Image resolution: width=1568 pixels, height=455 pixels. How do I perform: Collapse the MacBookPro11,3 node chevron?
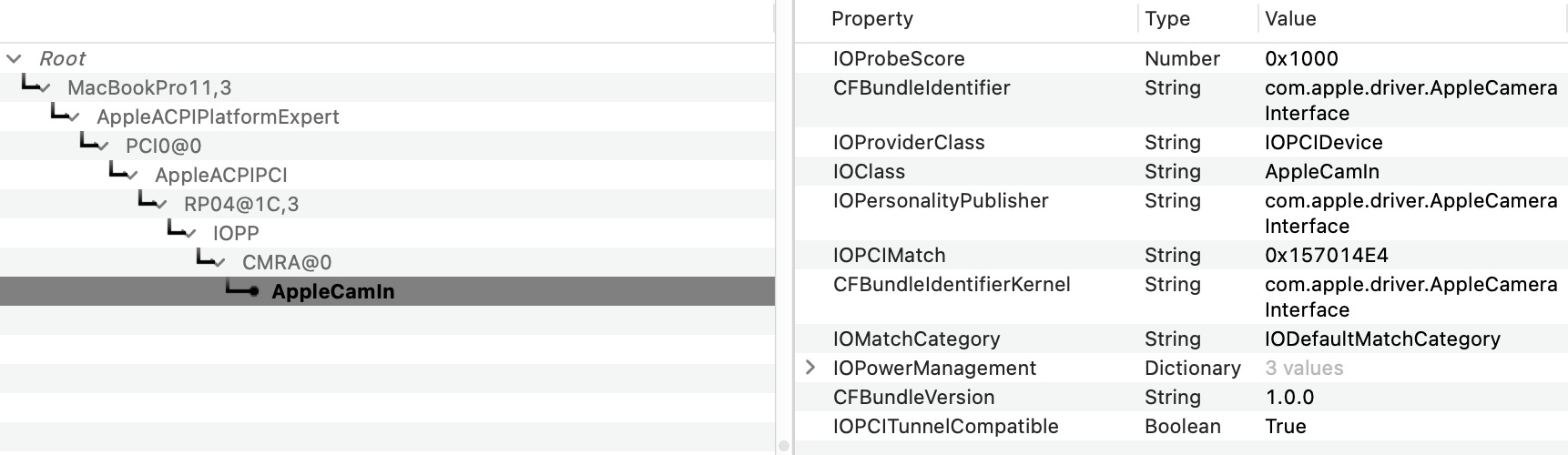tap(46, 88)
